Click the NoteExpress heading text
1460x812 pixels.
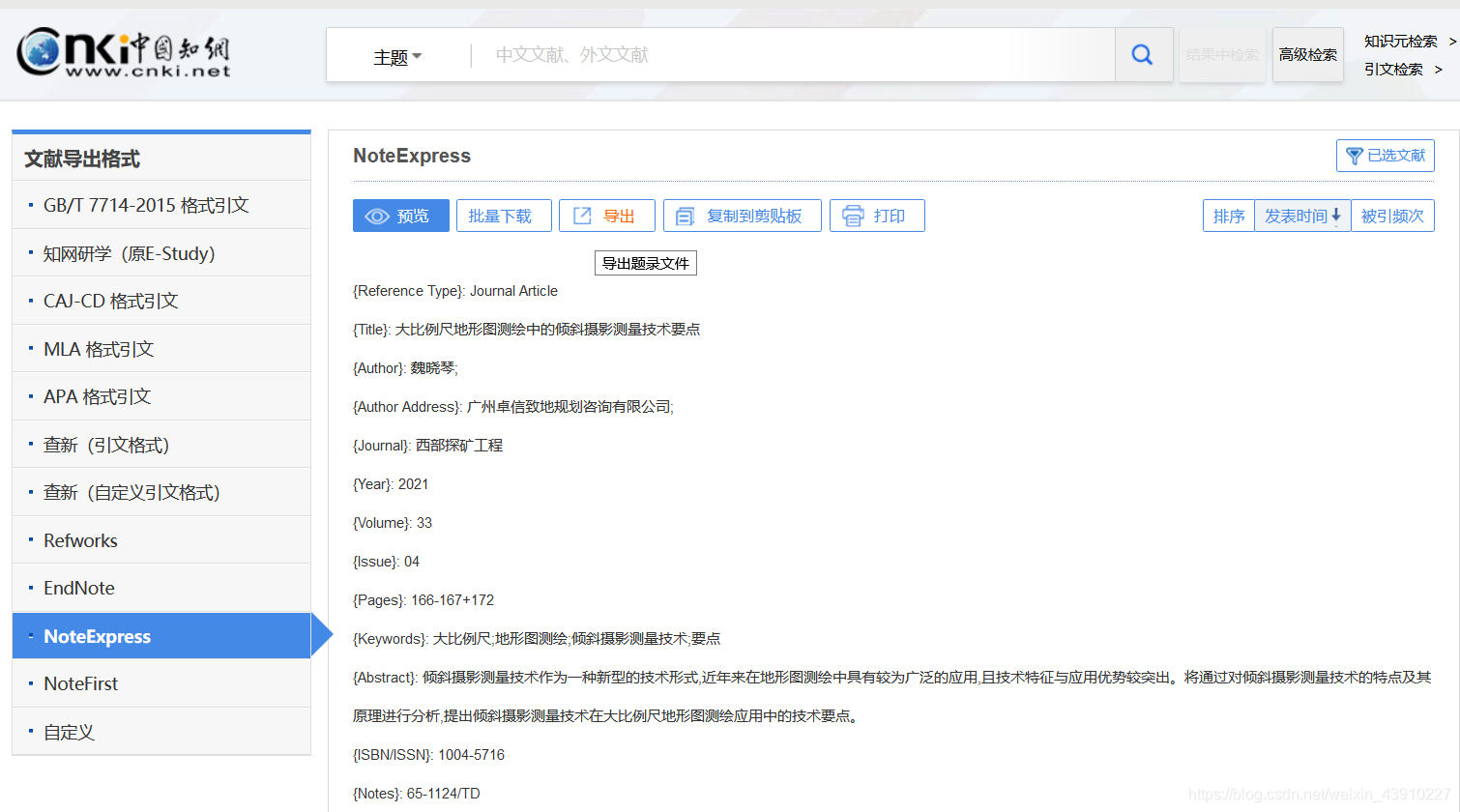tap(412, 156)
